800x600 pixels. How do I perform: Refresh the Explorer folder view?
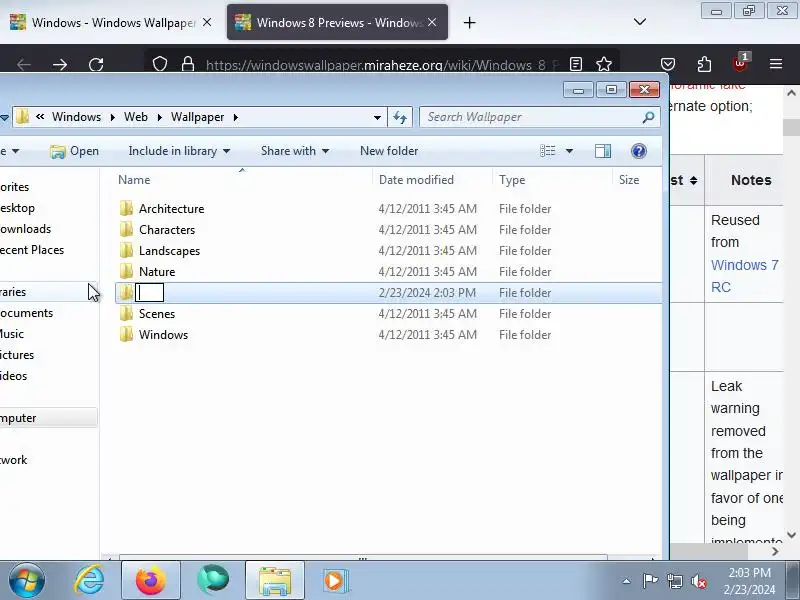[x=400, y=117]
